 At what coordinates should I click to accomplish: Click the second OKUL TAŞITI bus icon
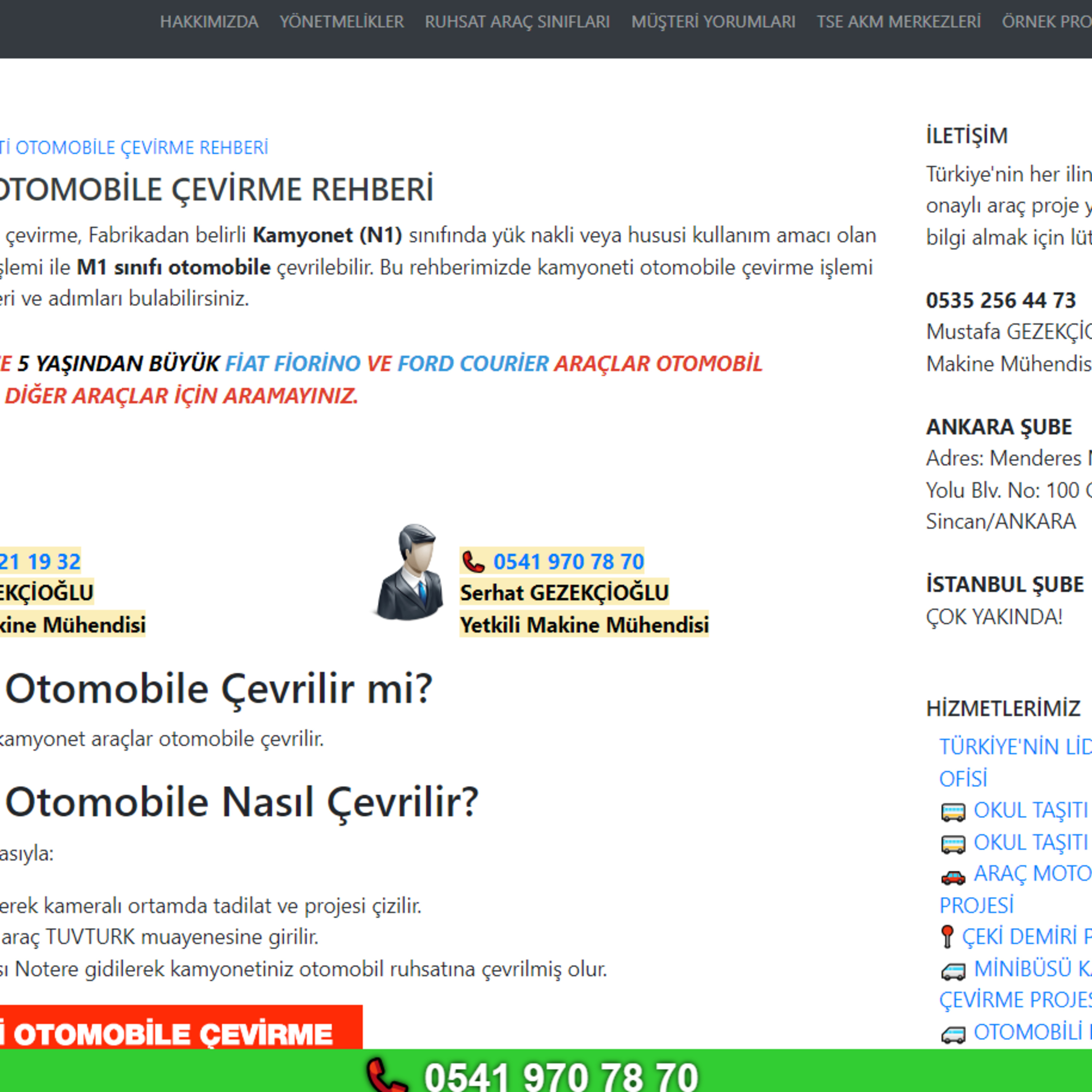tap(953, 844)
